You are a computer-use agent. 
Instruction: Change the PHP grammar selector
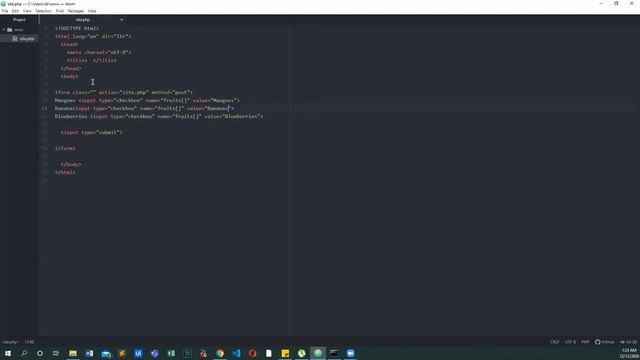tap(585, 342)
